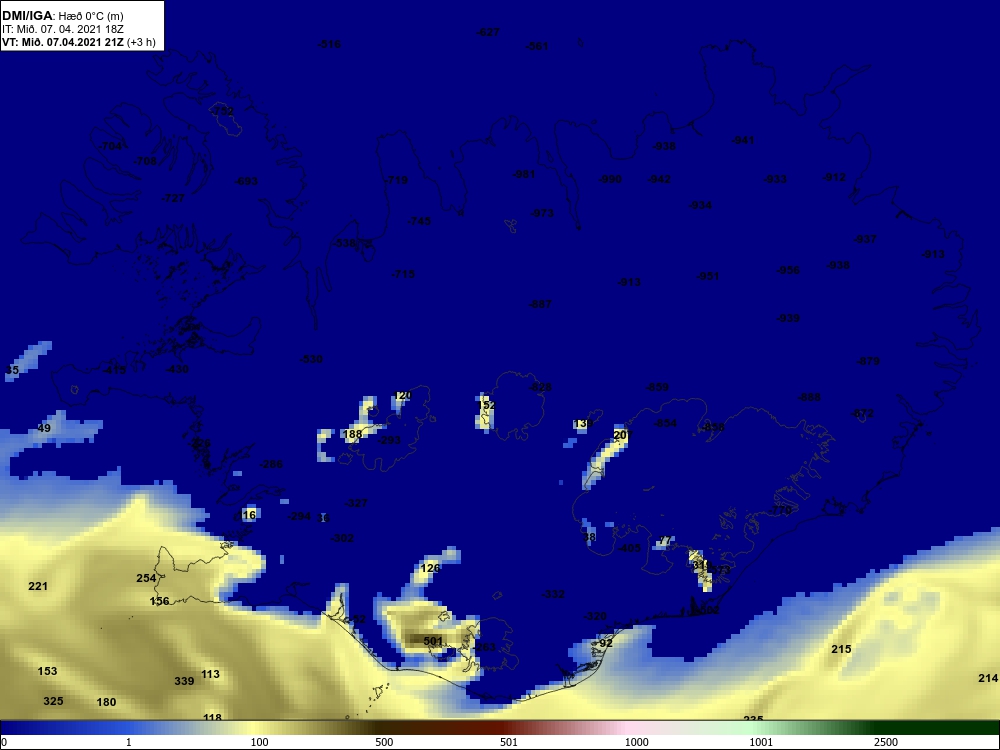Click the IT: Mið. 07. 04. 2021 18Z line
Image resolution: width=1000 pixels, height=750 pixels.
point(61,29)
